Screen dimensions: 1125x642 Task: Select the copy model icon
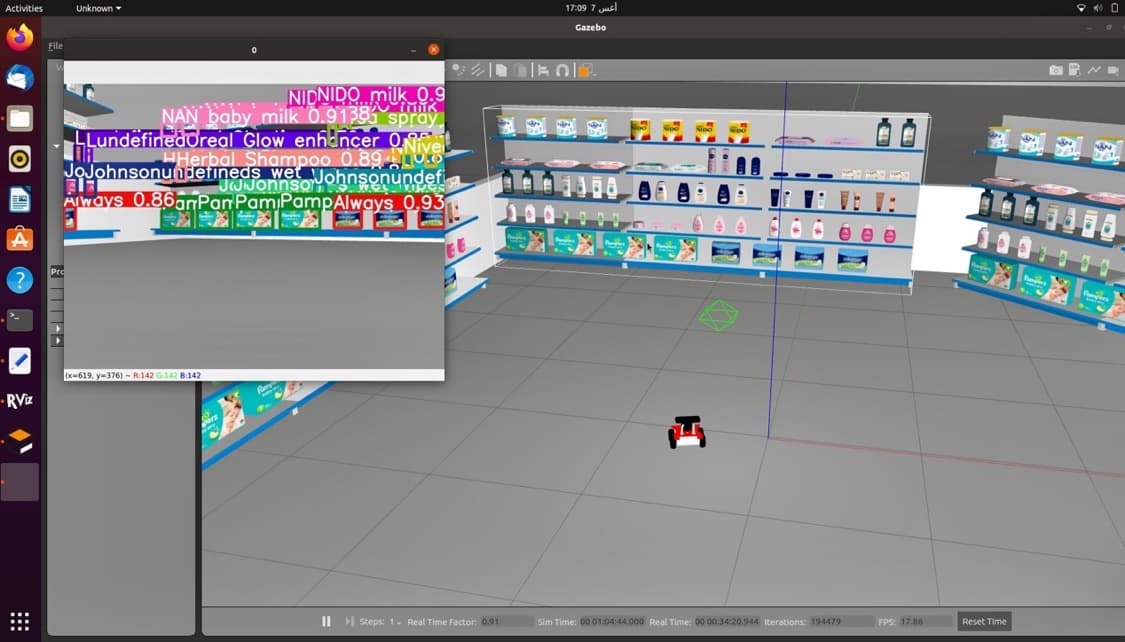point(501,69)
